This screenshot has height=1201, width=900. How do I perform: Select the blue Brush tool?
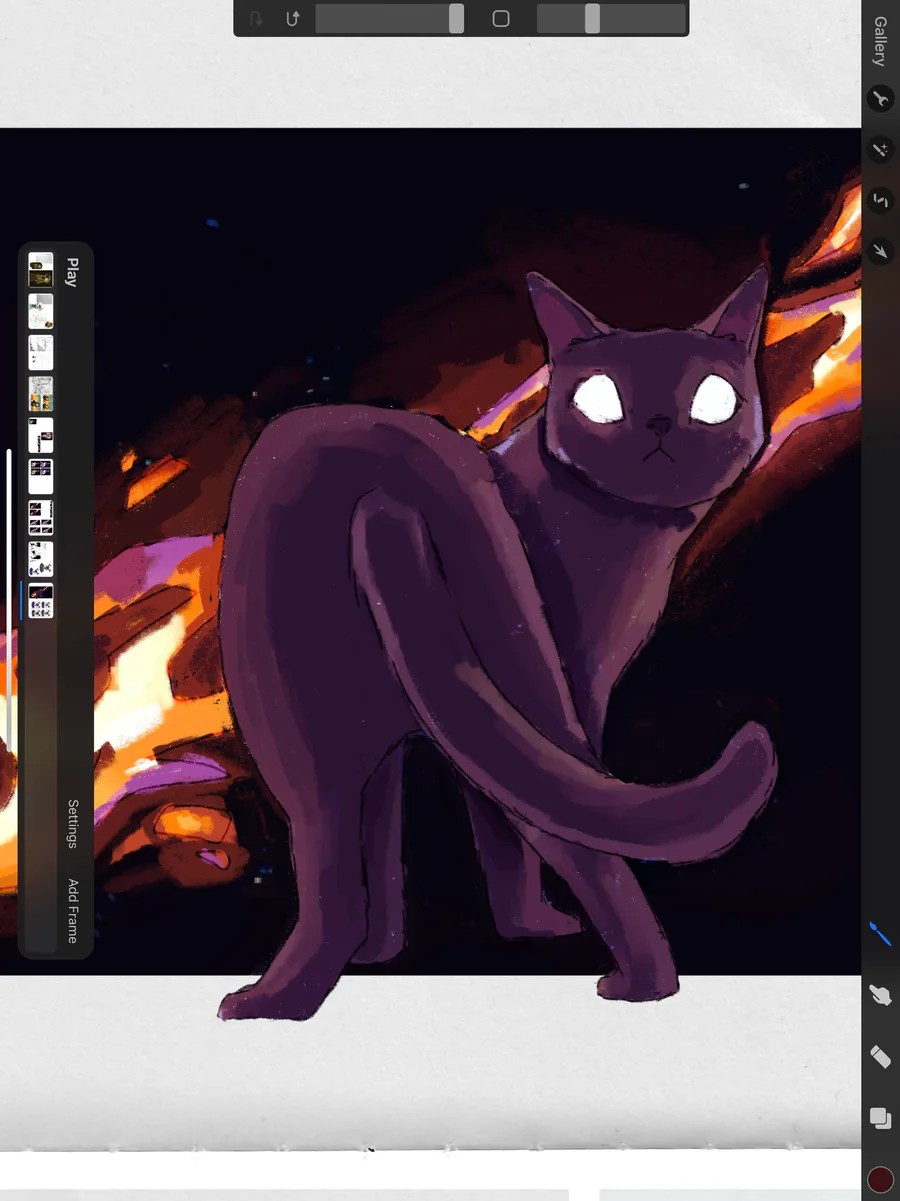880,936
